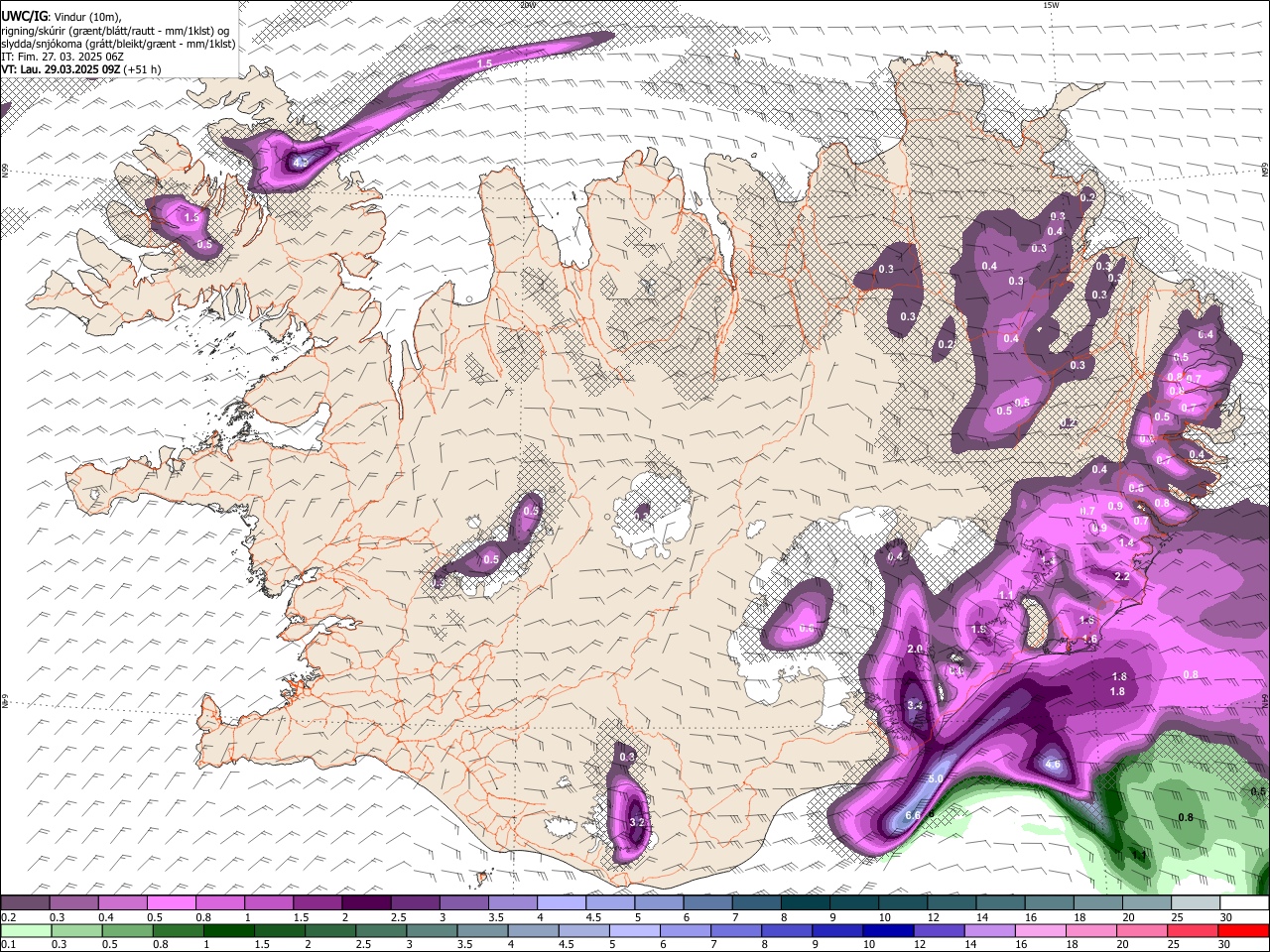This screenshot has height=952, width=1270.
Task: Click the initial time line 'IT: Fim. 27. 03. 2025 06Z'
Action: 62,57
